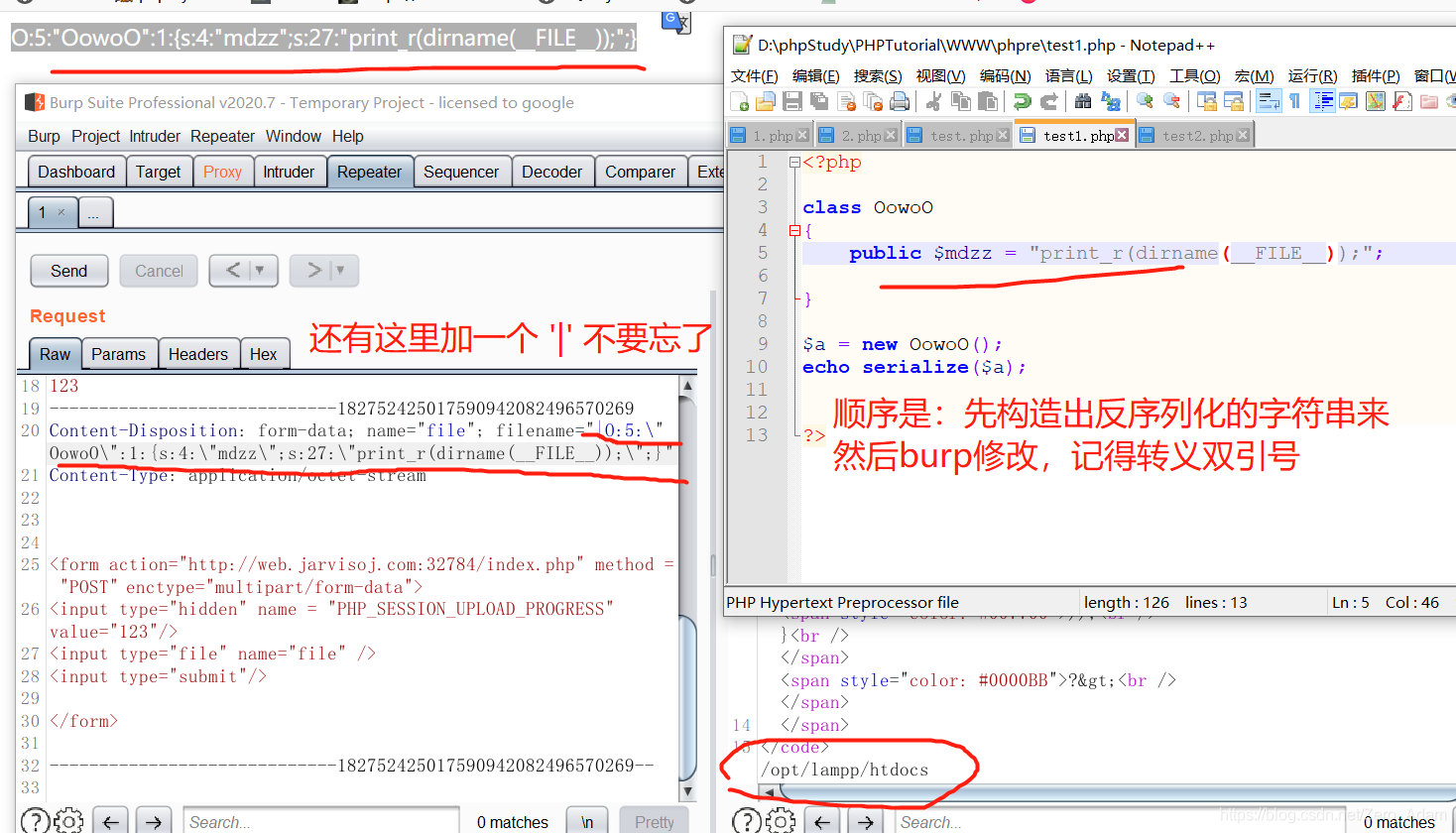
Task: Click the Close All icon in Notepad++ toolbar
Action: coord(873,101)
